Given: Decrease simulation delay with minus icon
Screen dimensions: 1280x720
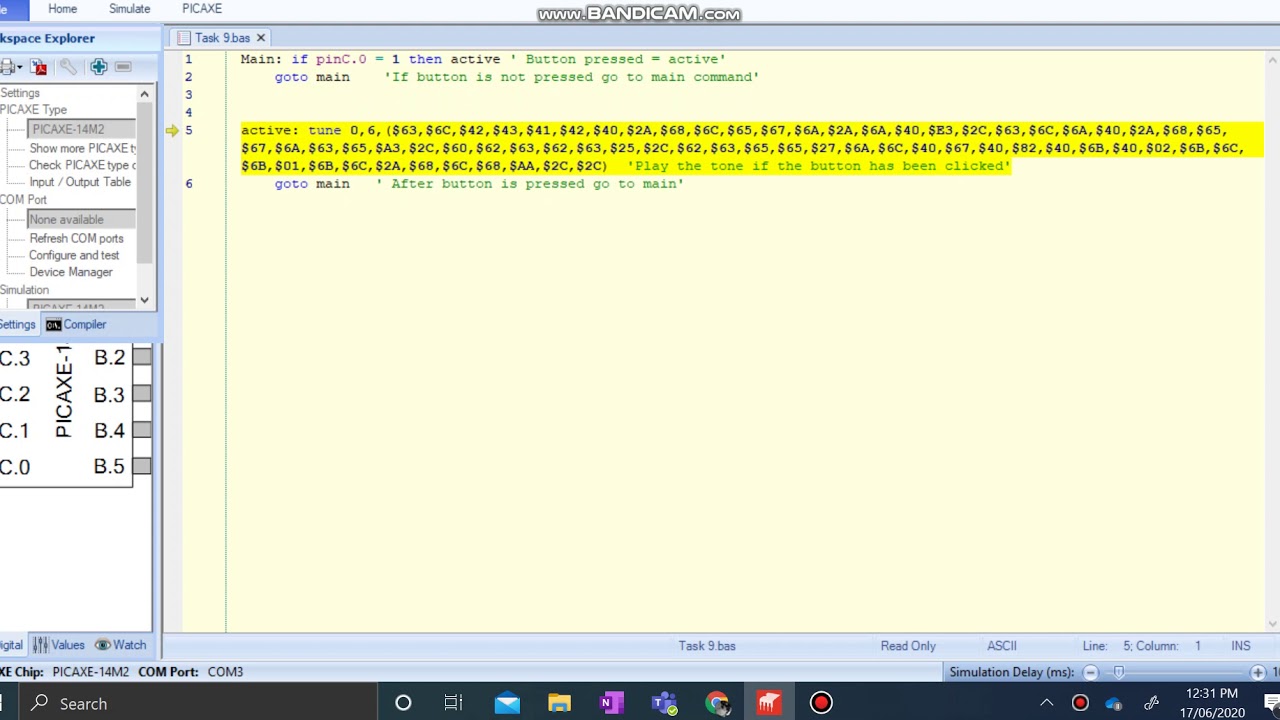Looking at the screenshot, I should [x=1090, y=672].
